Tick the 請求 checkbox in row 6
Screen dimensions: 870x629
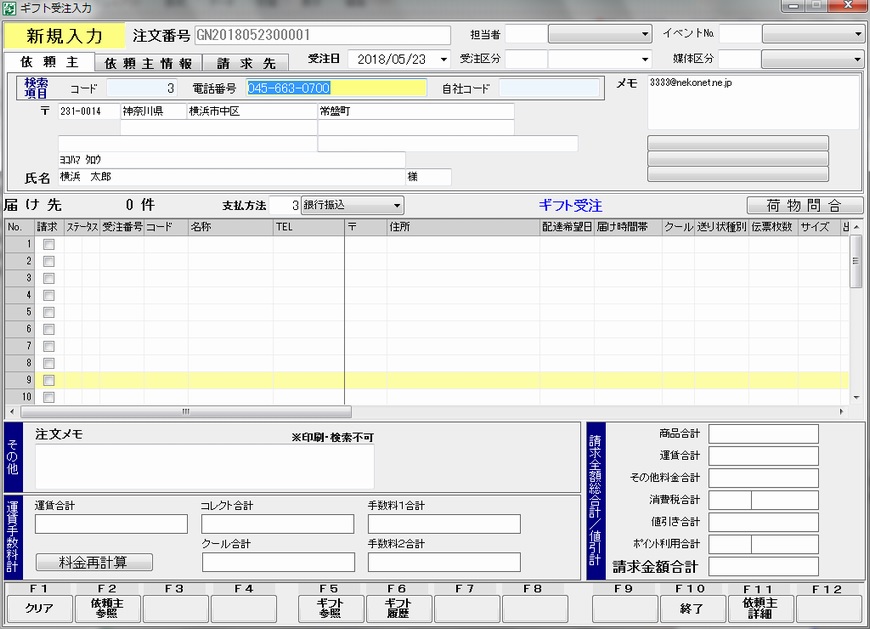(49, 329)
